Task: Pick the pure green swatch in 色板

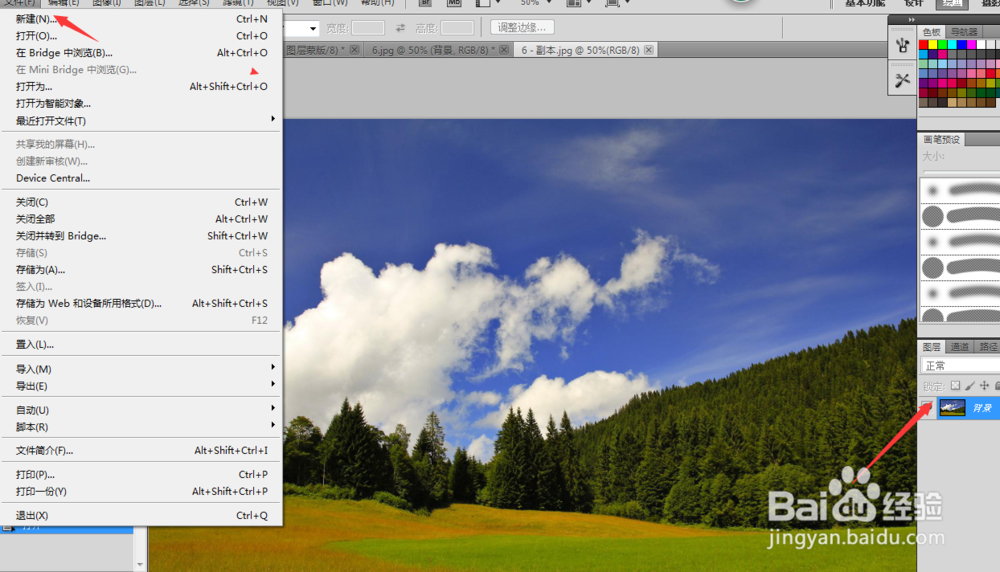Action: (943, 45)
